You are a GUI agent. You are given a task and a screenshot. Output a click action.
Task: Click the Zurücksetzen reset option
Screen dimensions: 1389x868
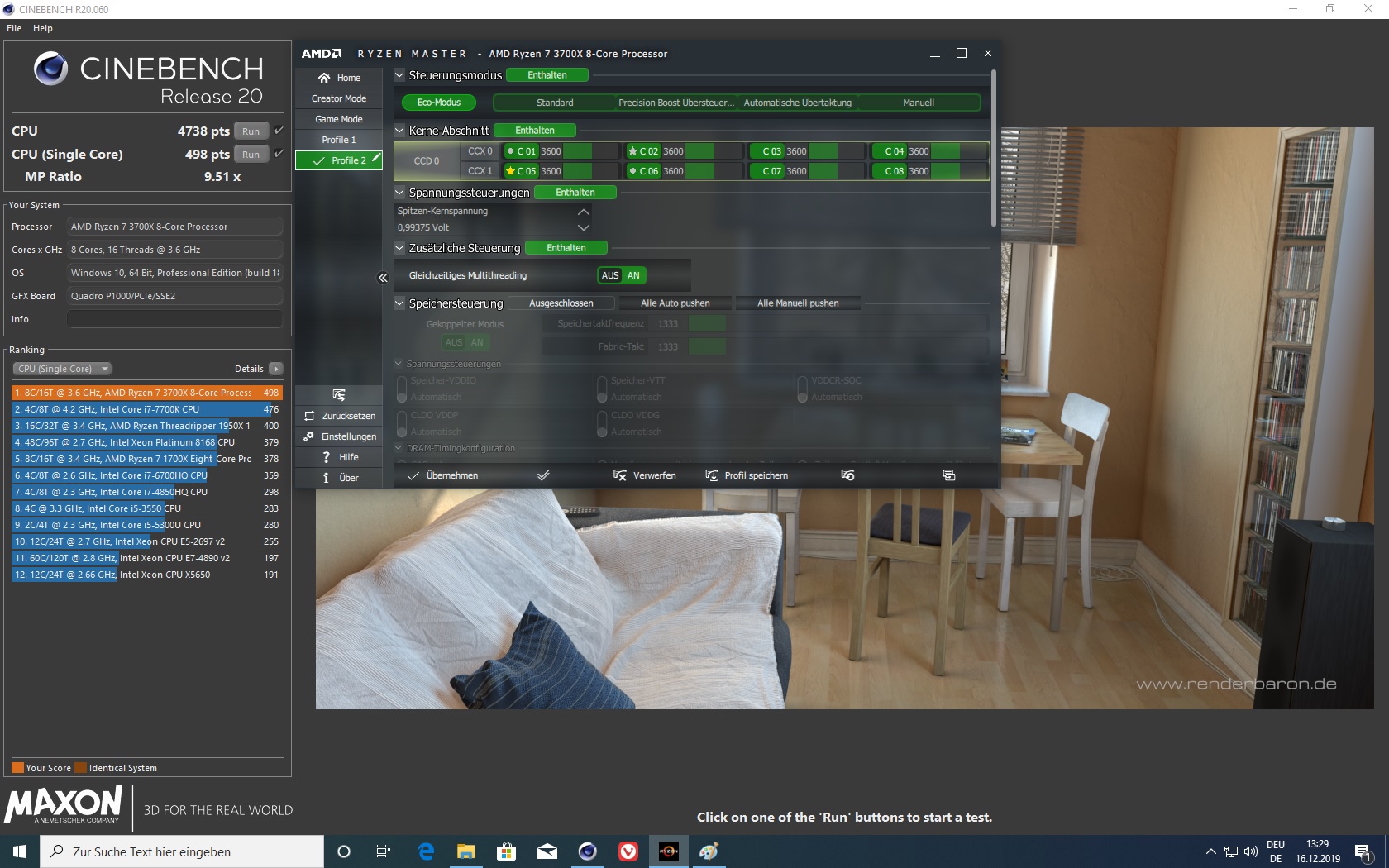click(339, 416)
